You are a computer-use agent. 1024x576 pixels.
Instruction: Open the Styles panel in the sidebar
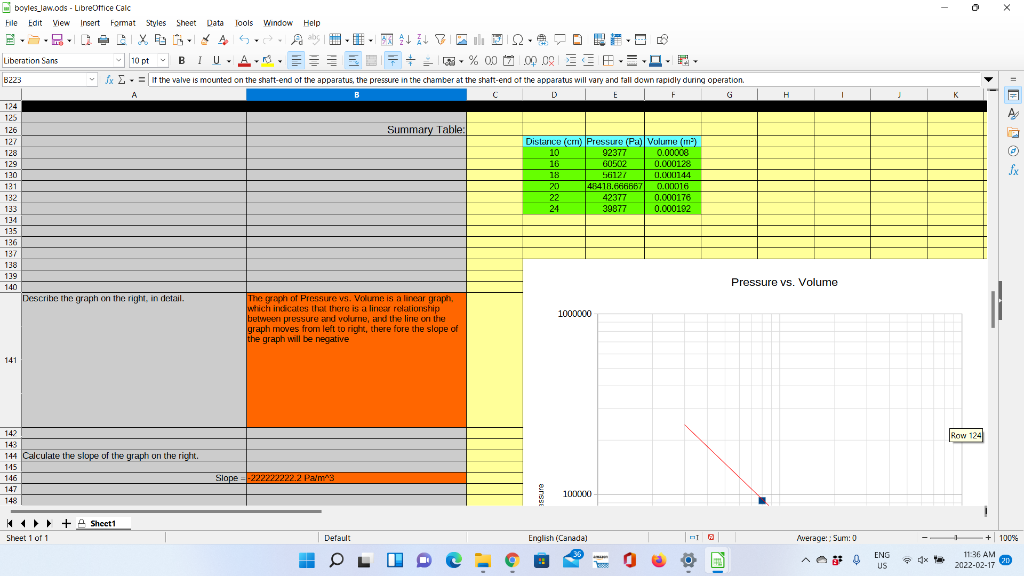[x=1013, y=114]
